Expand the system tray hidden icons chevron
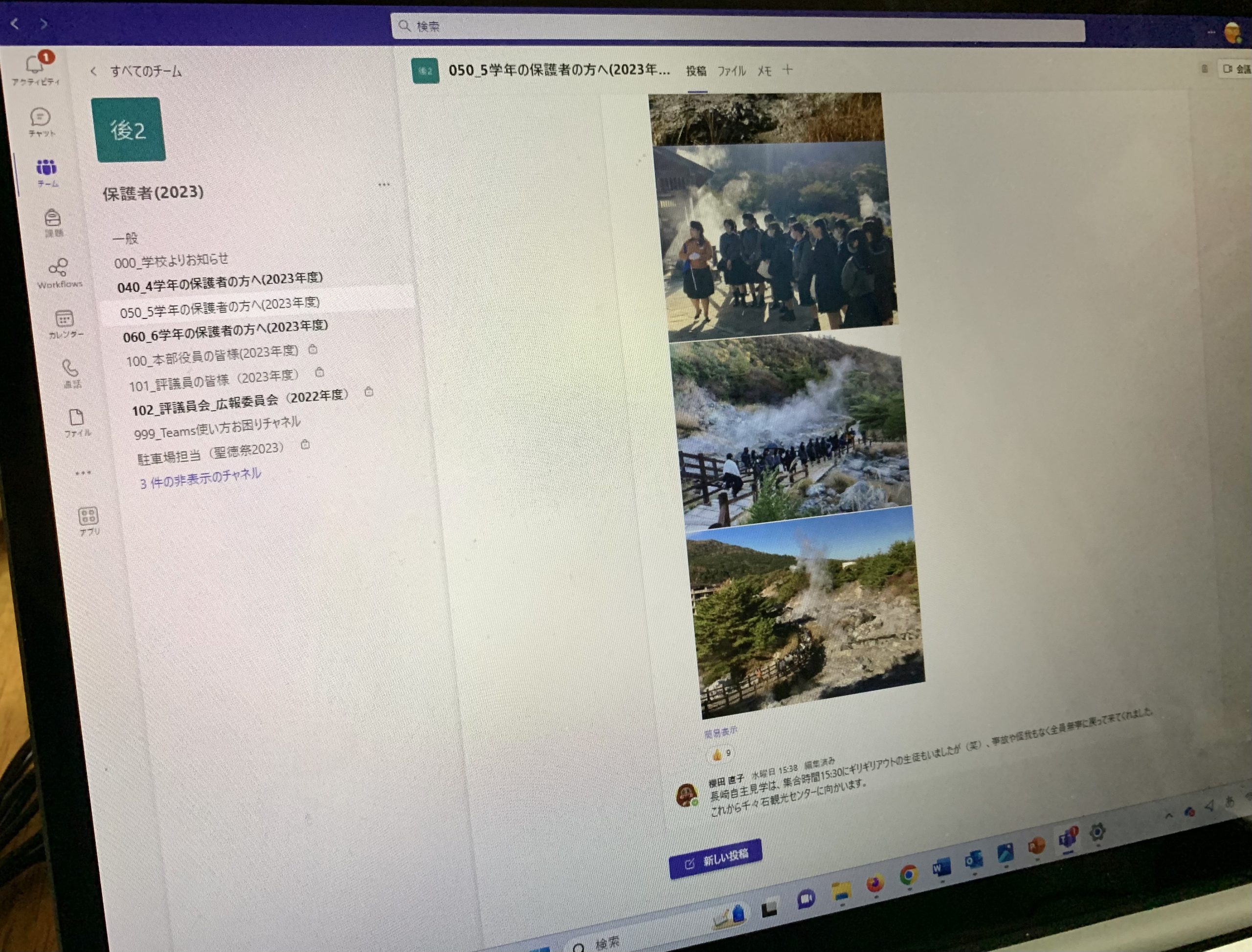This screenshot has width=1252, height=952. pos(1169,816)
